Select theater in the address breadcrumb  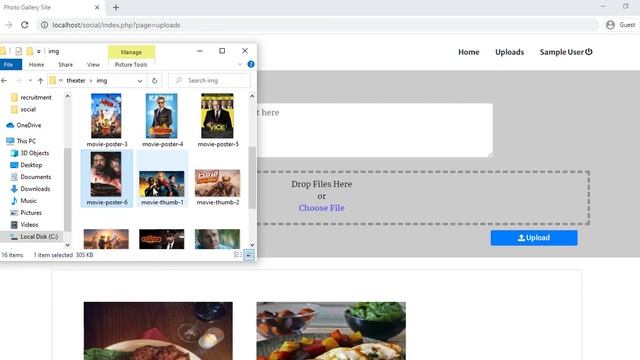point(76,81)
